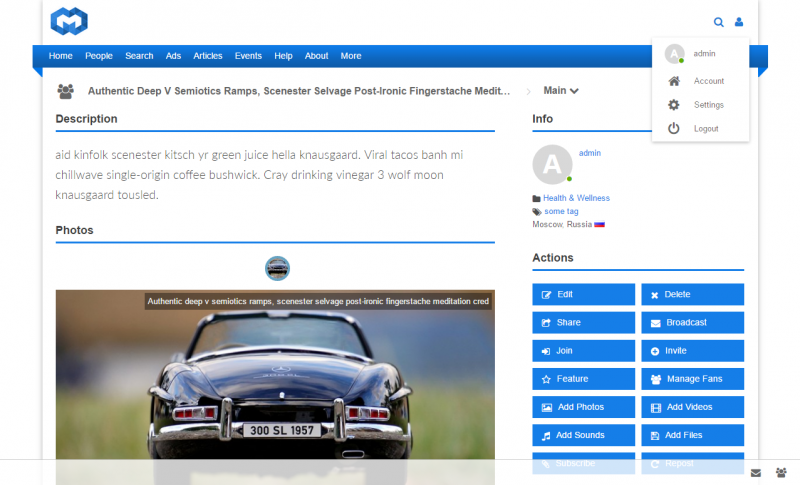Open admin profile link in Info
Viewport: 800px width, 485px height.
[x=590, y=153]
